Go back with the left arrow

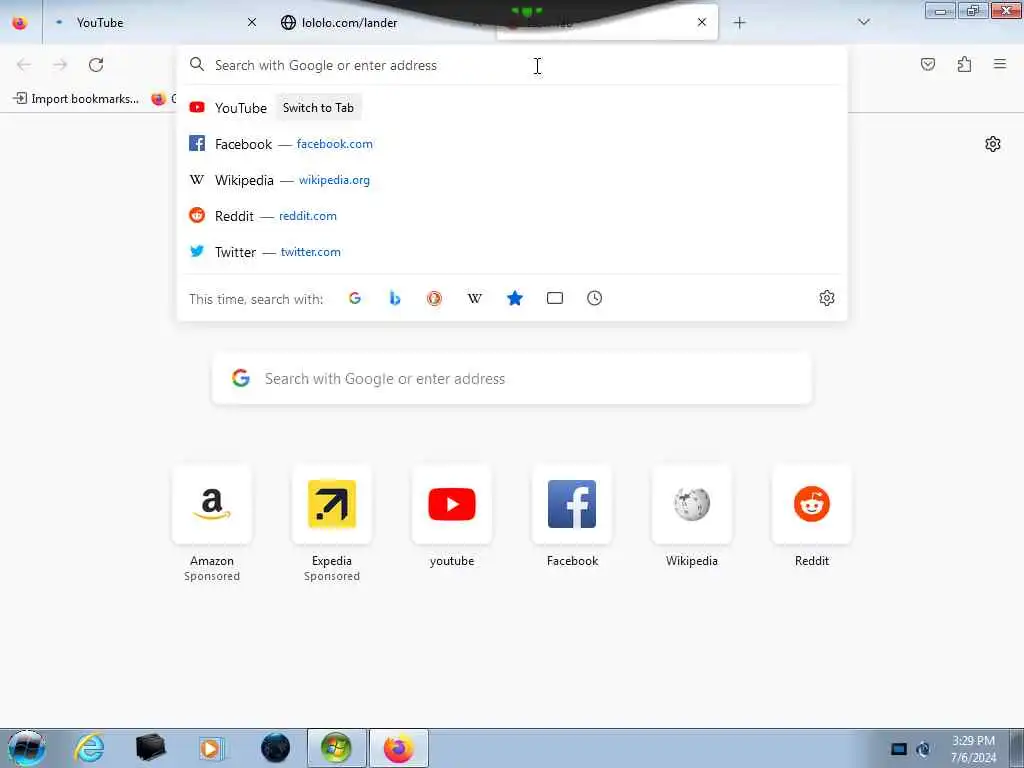pos(24,65)
